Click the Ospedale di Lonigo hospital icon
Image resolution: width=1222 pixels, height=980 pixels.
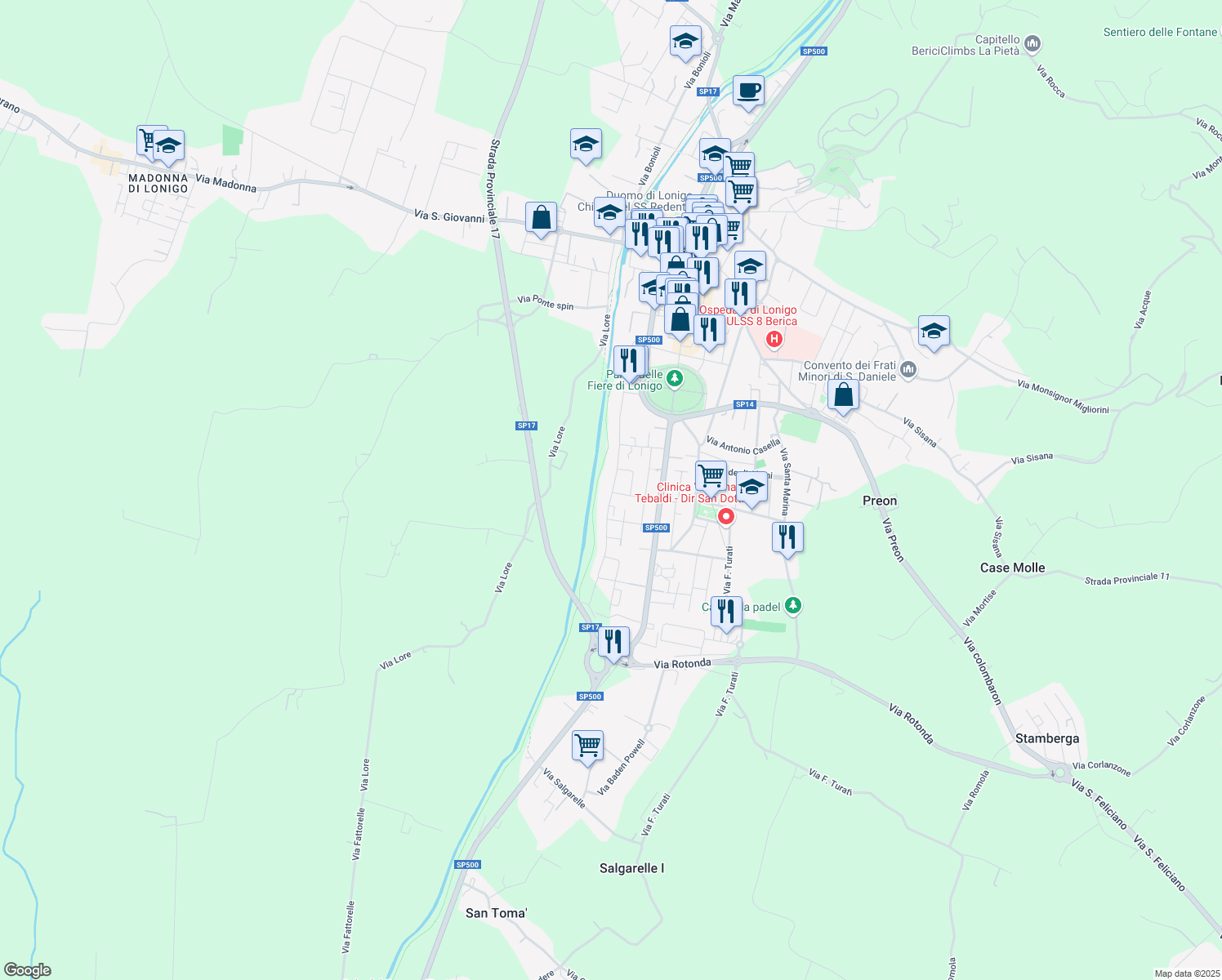click(x=774, y=339)
